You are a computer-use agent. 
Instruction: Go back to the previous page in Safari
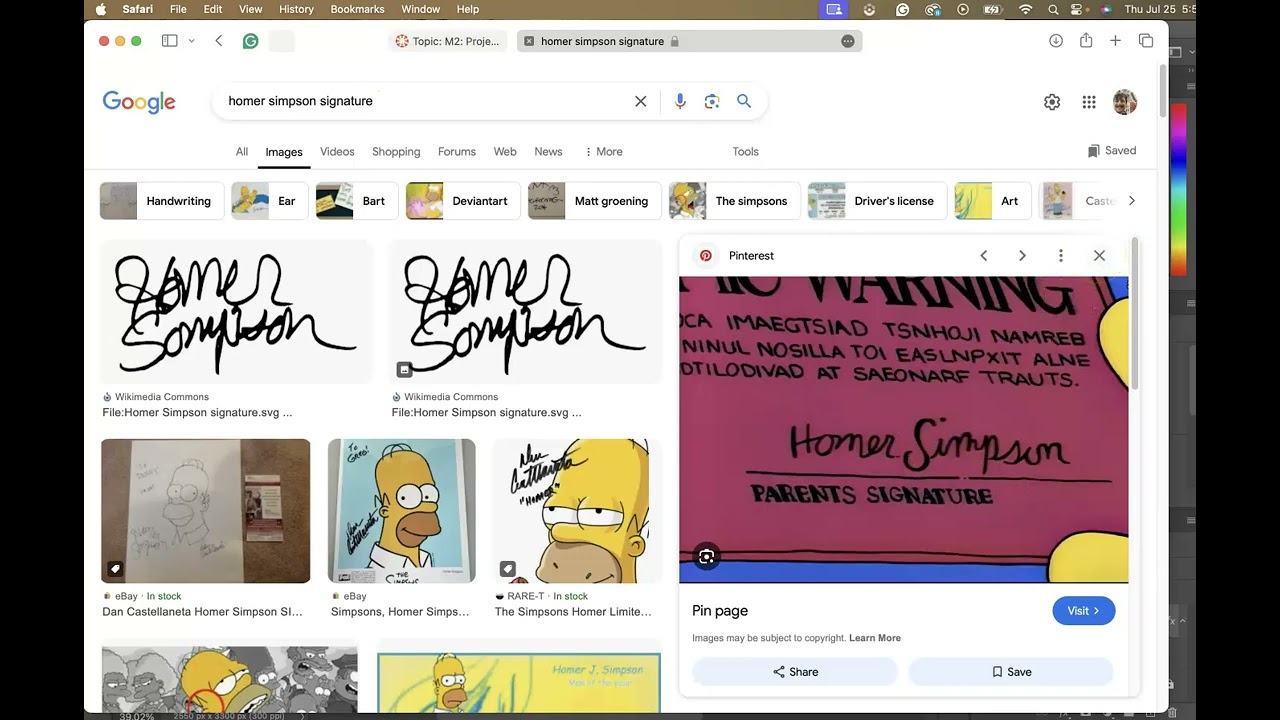click(x=219, y=41)
